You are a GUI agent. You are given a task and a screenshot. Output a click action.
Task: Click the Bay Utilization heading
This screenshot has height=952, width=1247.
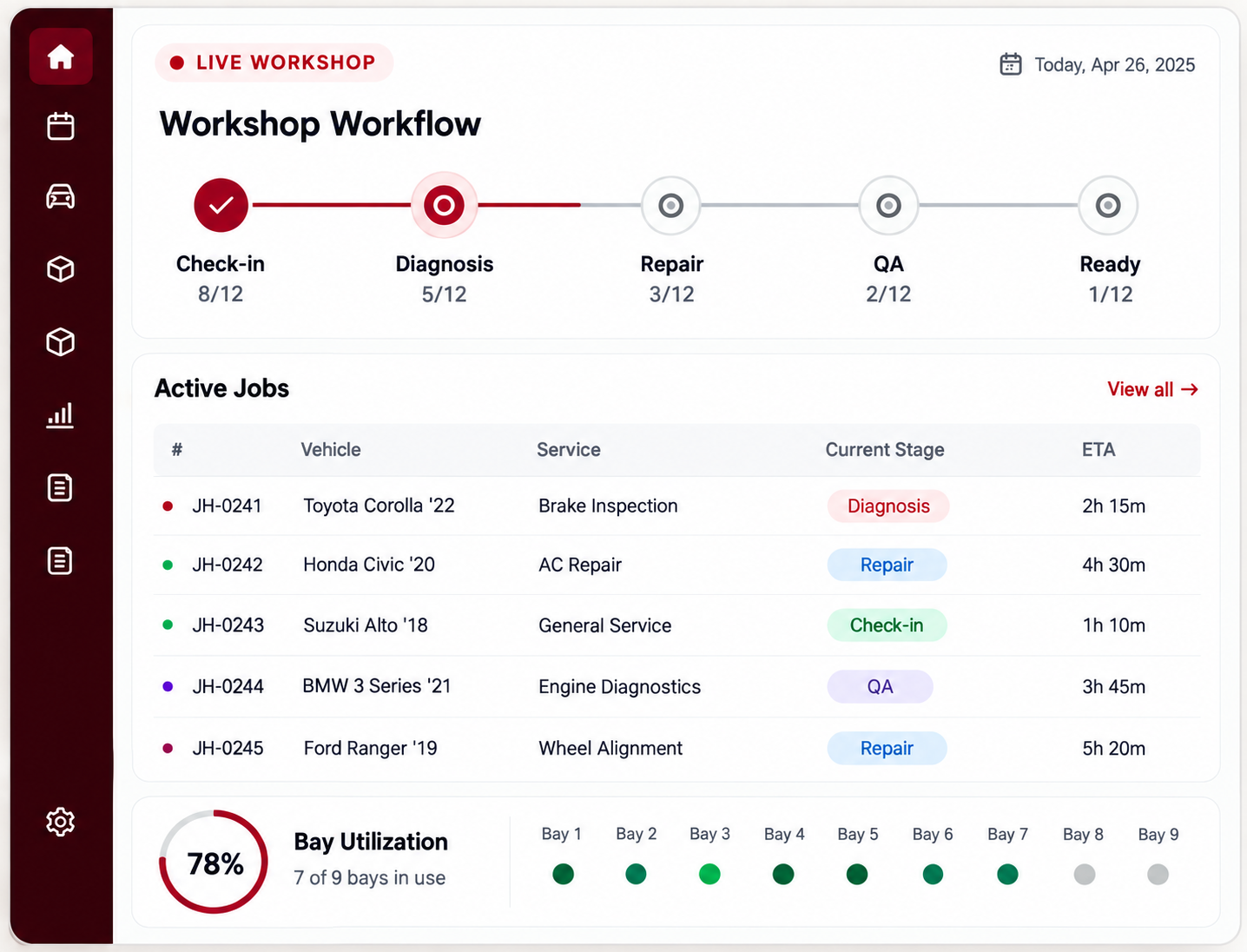click(x=371, y=842)
